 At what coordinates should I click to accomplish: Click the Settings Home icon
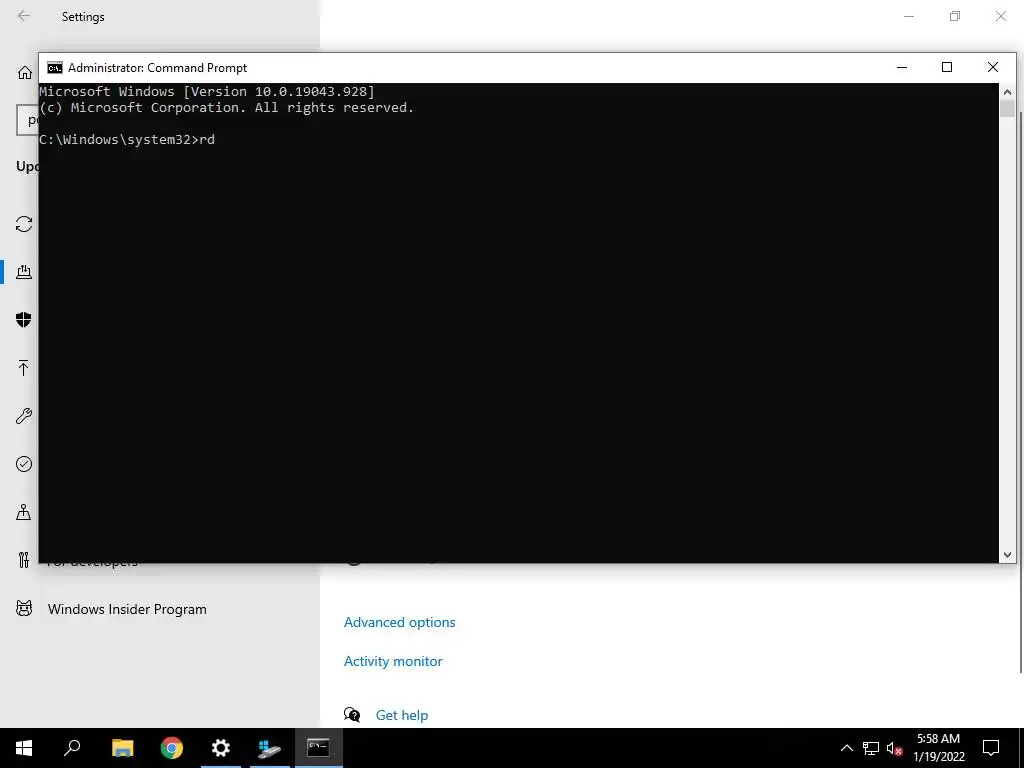pos(24,72)
